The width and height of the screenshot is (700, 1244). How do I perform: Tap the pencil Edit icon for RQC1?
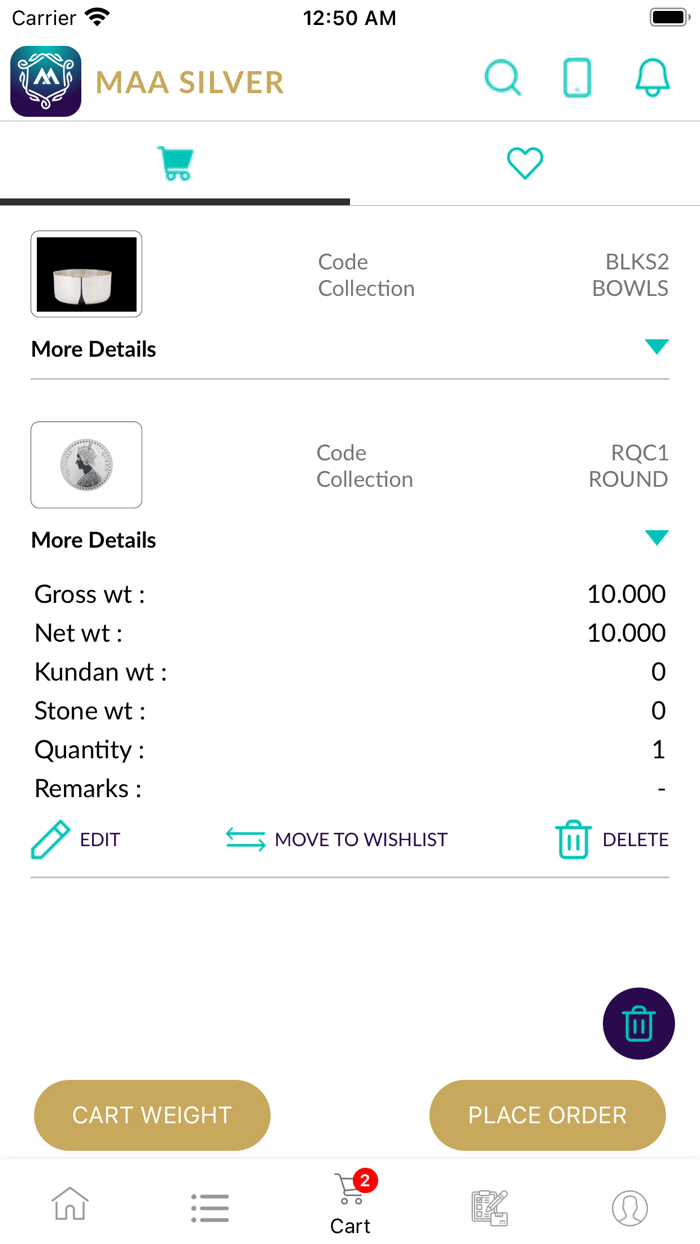point(51,840)
